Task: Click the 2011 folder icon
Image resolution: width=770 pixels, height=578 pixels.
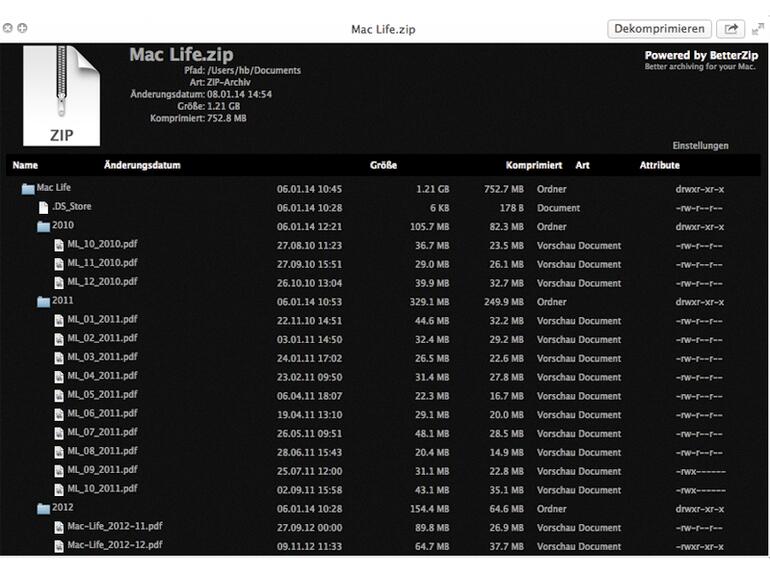Action: 44,301
